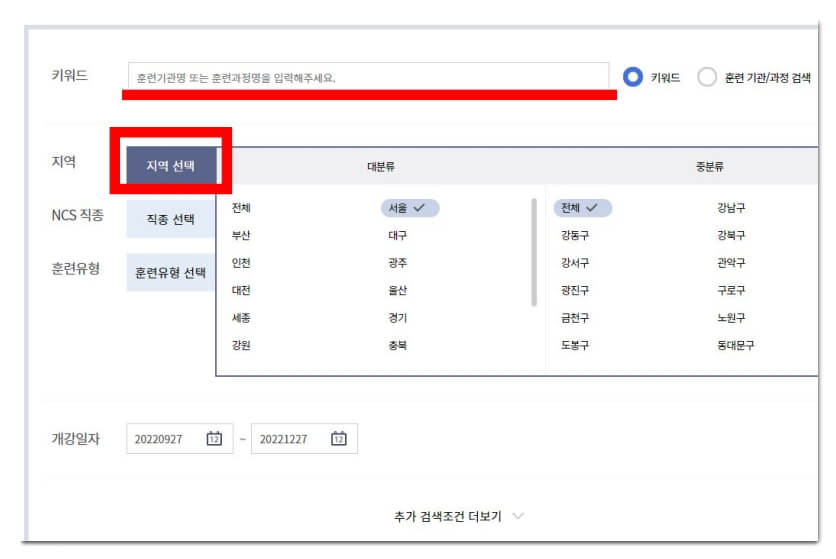Image resolution: width=836 pixels, height=559 pixels.
Task: Select 부산 region option
Action: coord(241,235)
